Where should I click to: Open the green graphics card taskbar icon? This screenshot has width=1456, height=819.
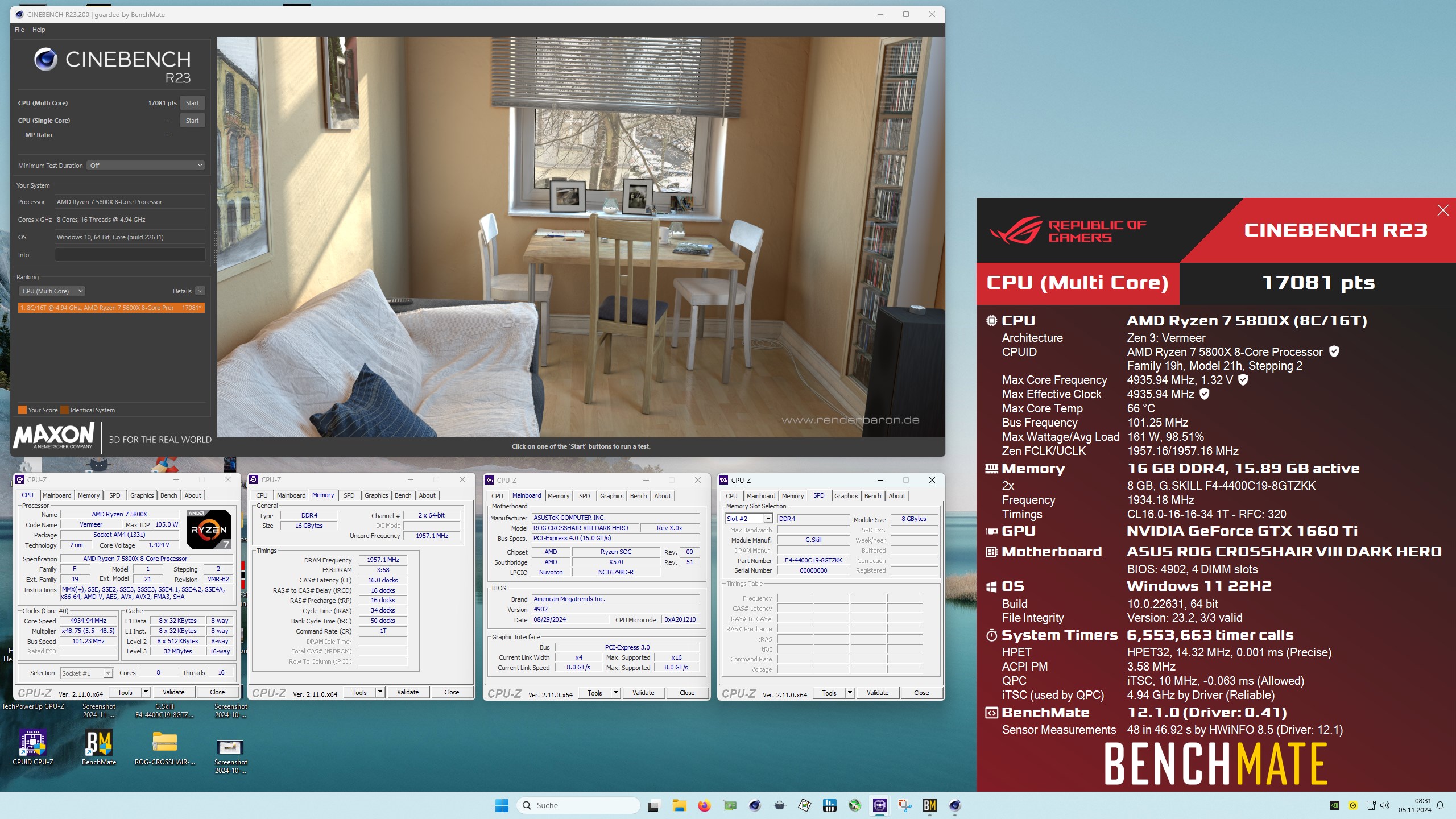730,805
